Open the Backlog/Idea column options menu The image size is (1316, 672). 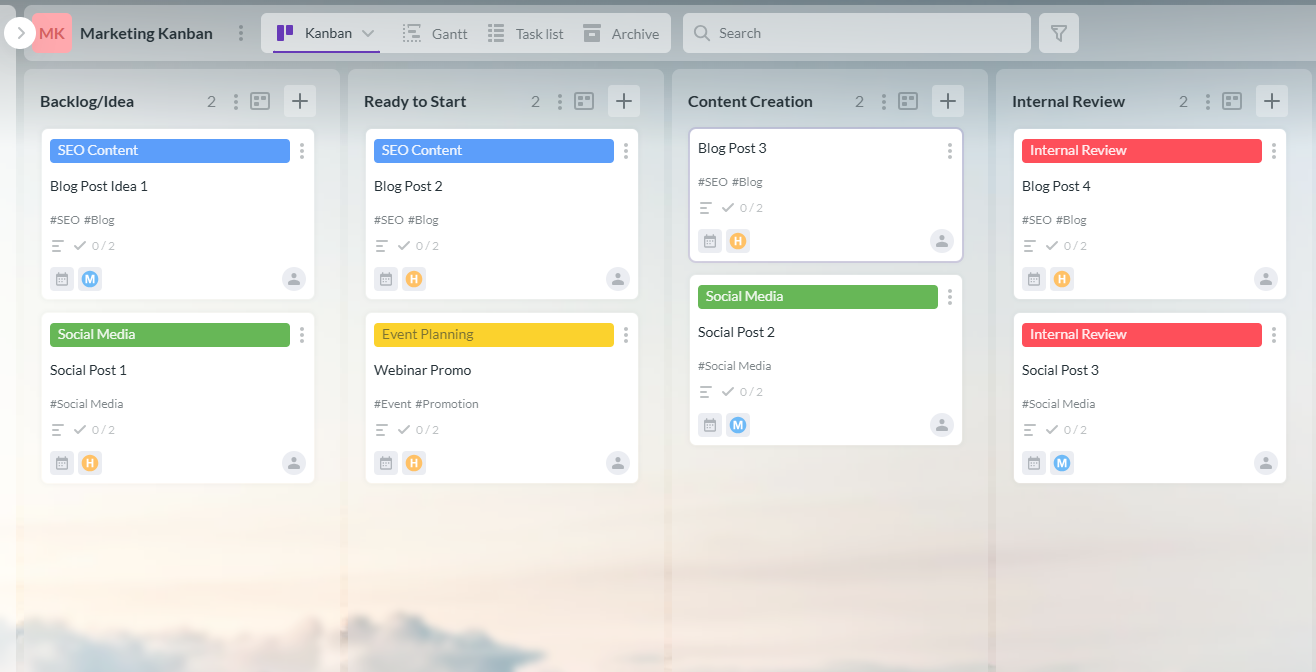coord(235,101)
